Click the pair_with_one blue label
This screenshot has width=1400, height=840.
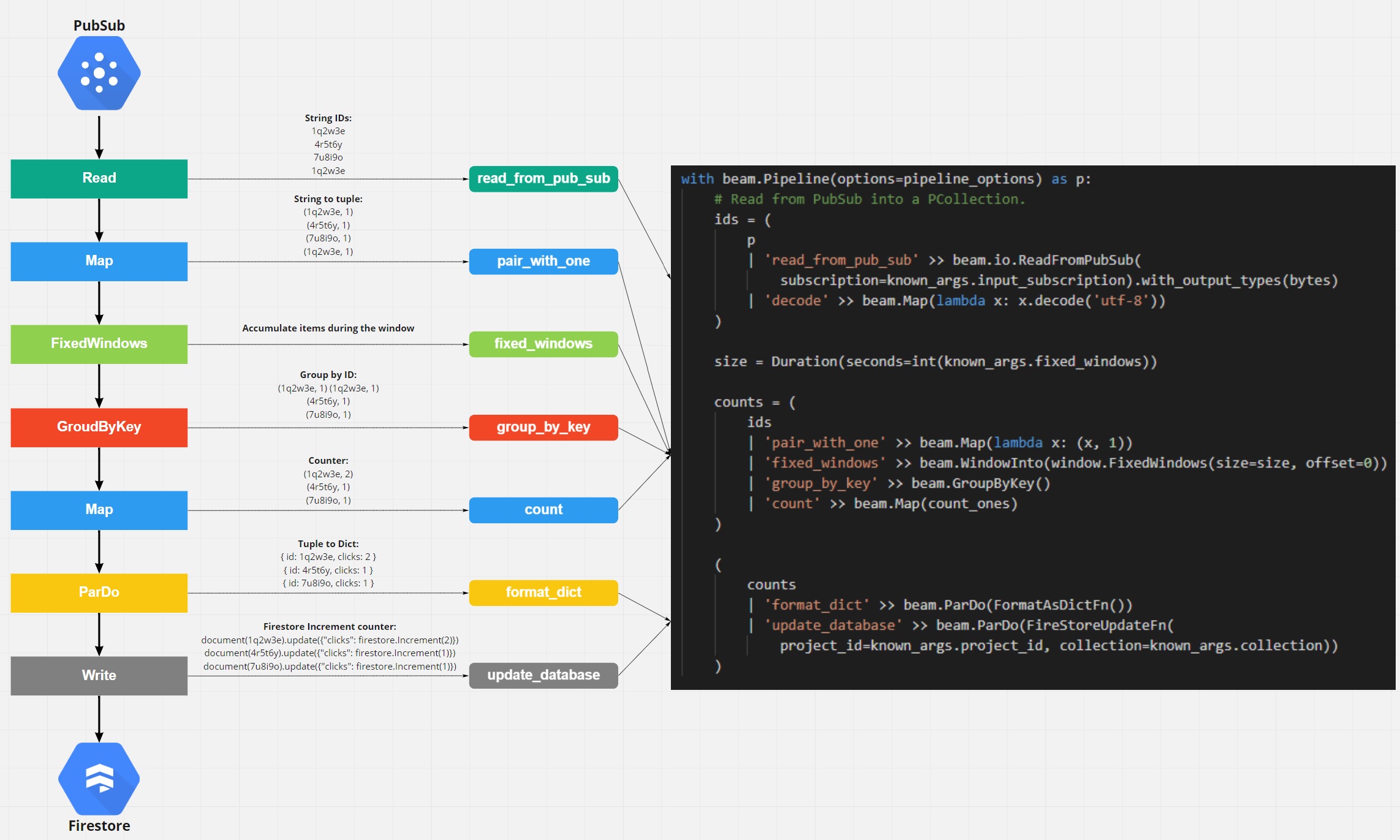(543, 261)
